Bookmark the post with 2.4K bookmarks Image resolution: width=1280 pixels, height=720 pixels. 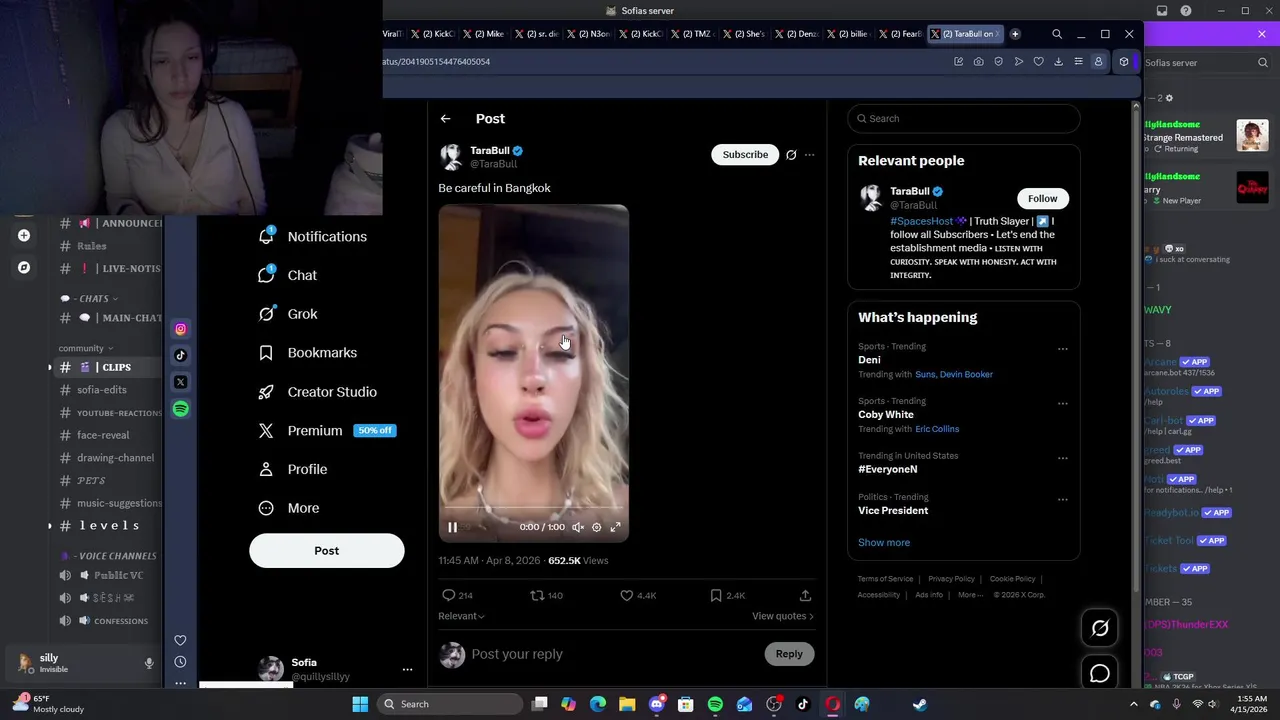point(727,596)
